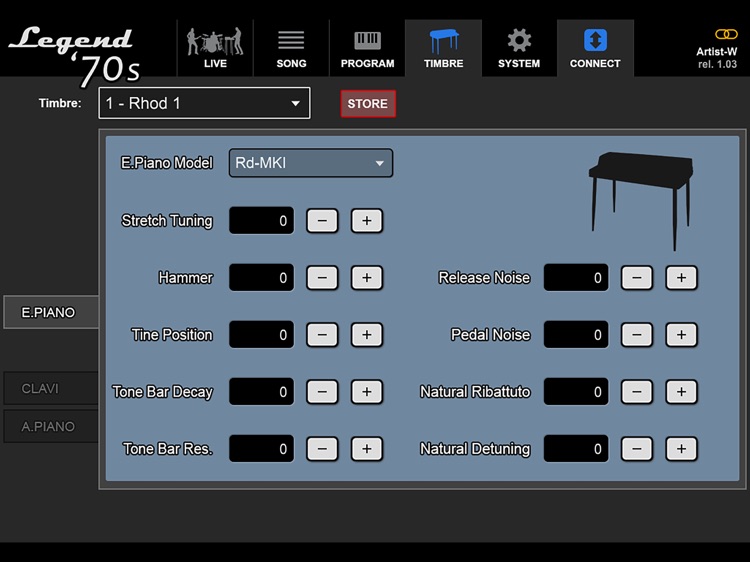Increase Natural Detuning value
This screenshot has width=750, height=562.
click(x=682, y=449)
